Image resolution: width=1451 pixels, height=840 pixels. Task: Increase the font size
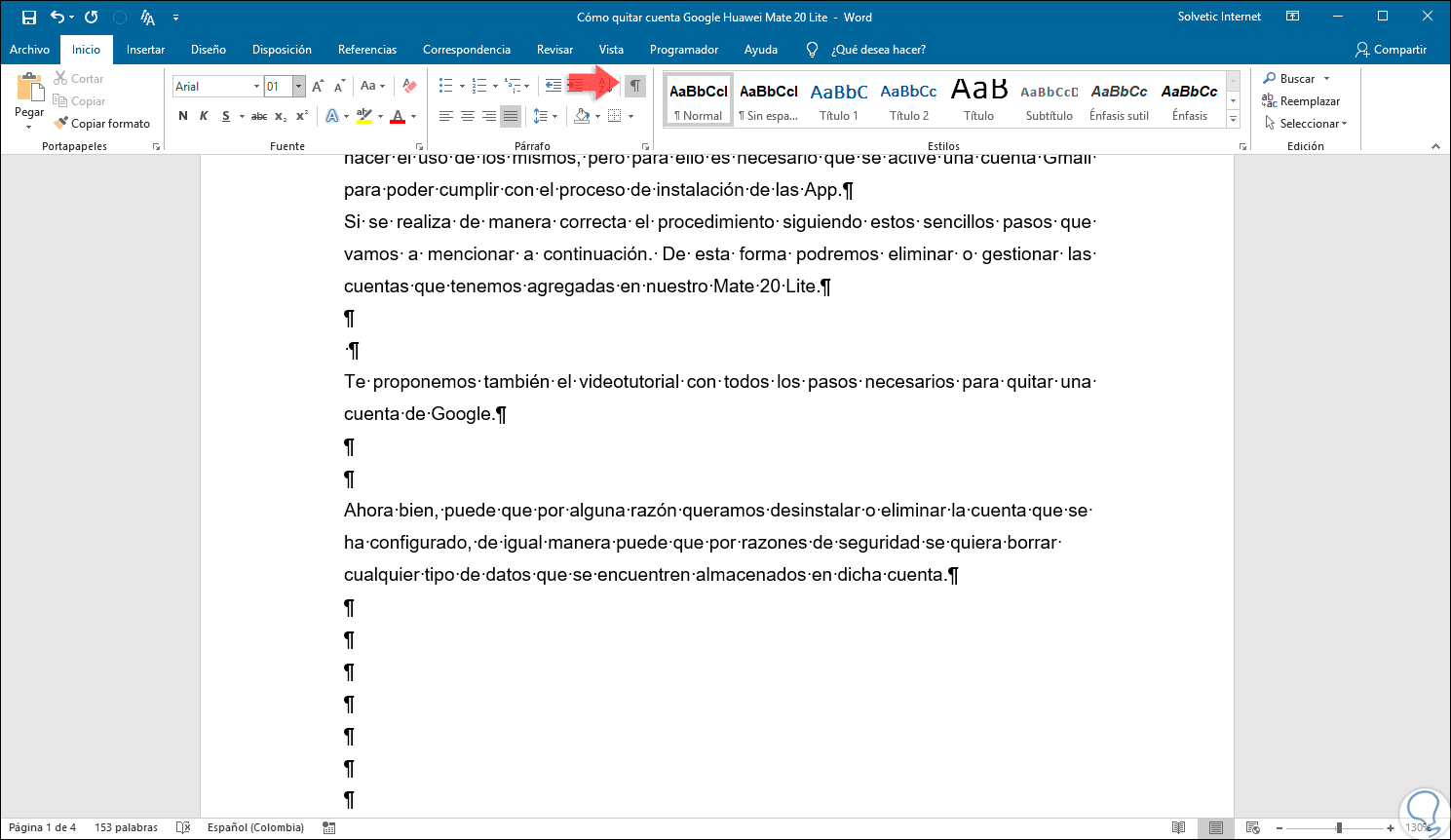coord(318,87)
